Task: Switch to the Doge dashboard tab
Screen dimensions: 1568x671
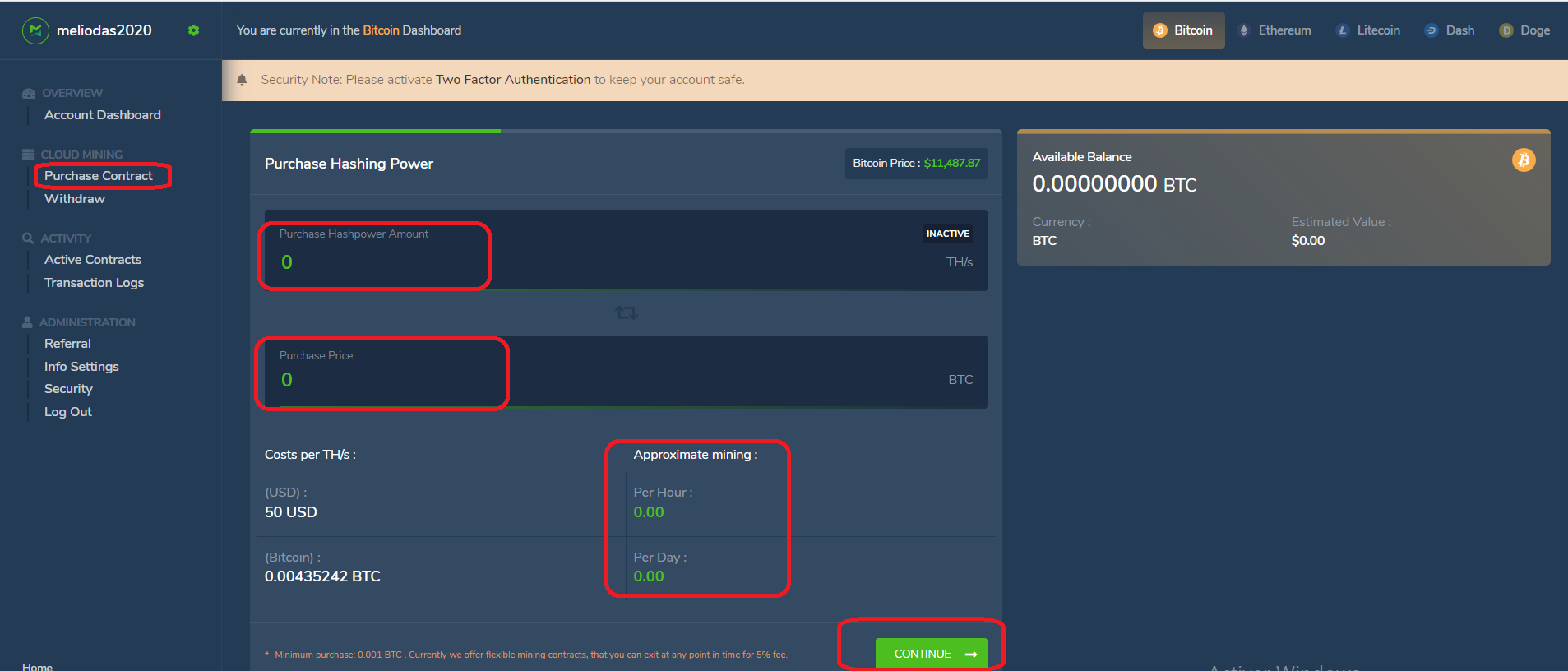Action: pyautogui.click(x=1525, y=30)
